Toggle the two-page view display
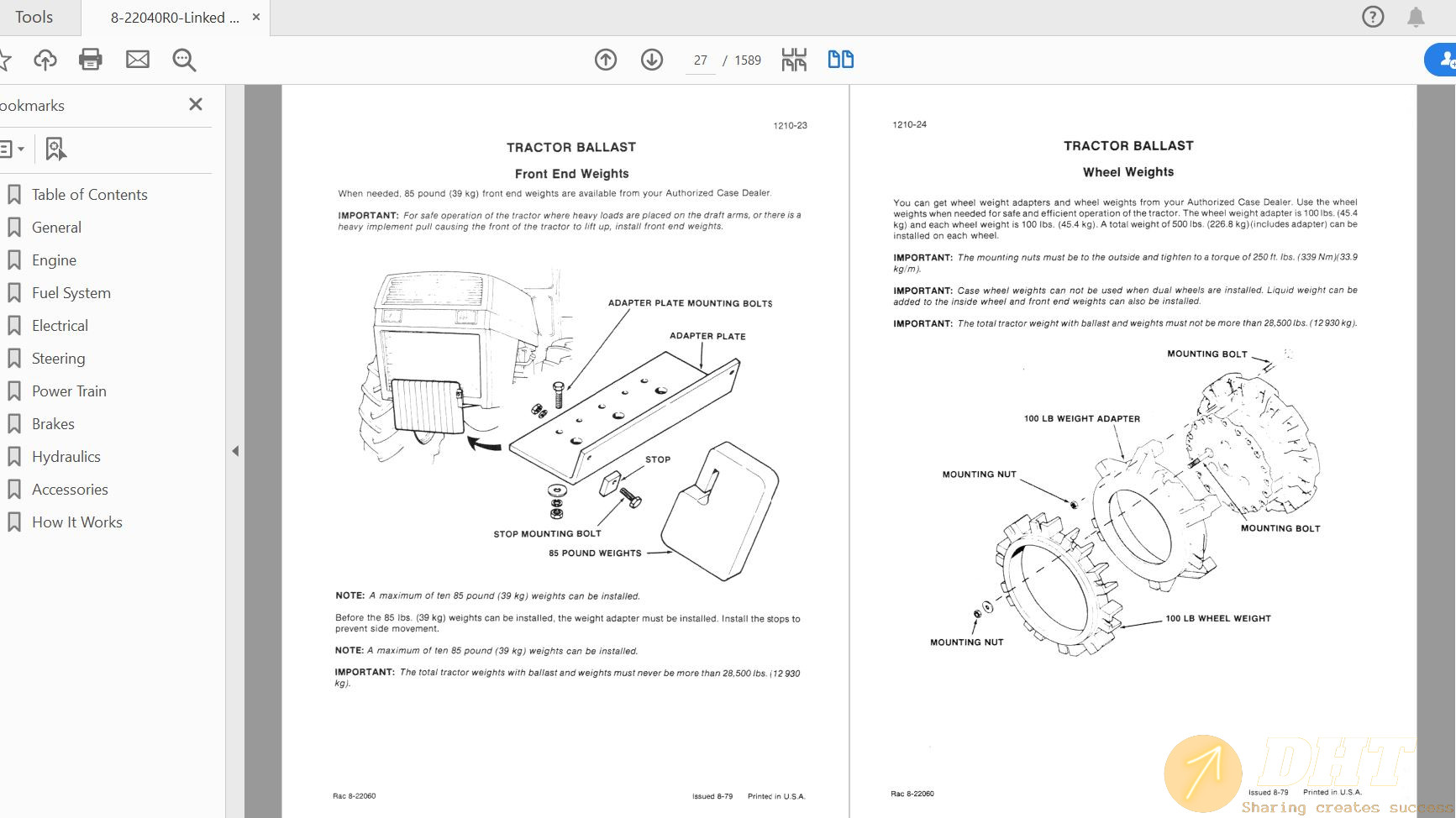The image size is (1456, 818). (839, 60)
